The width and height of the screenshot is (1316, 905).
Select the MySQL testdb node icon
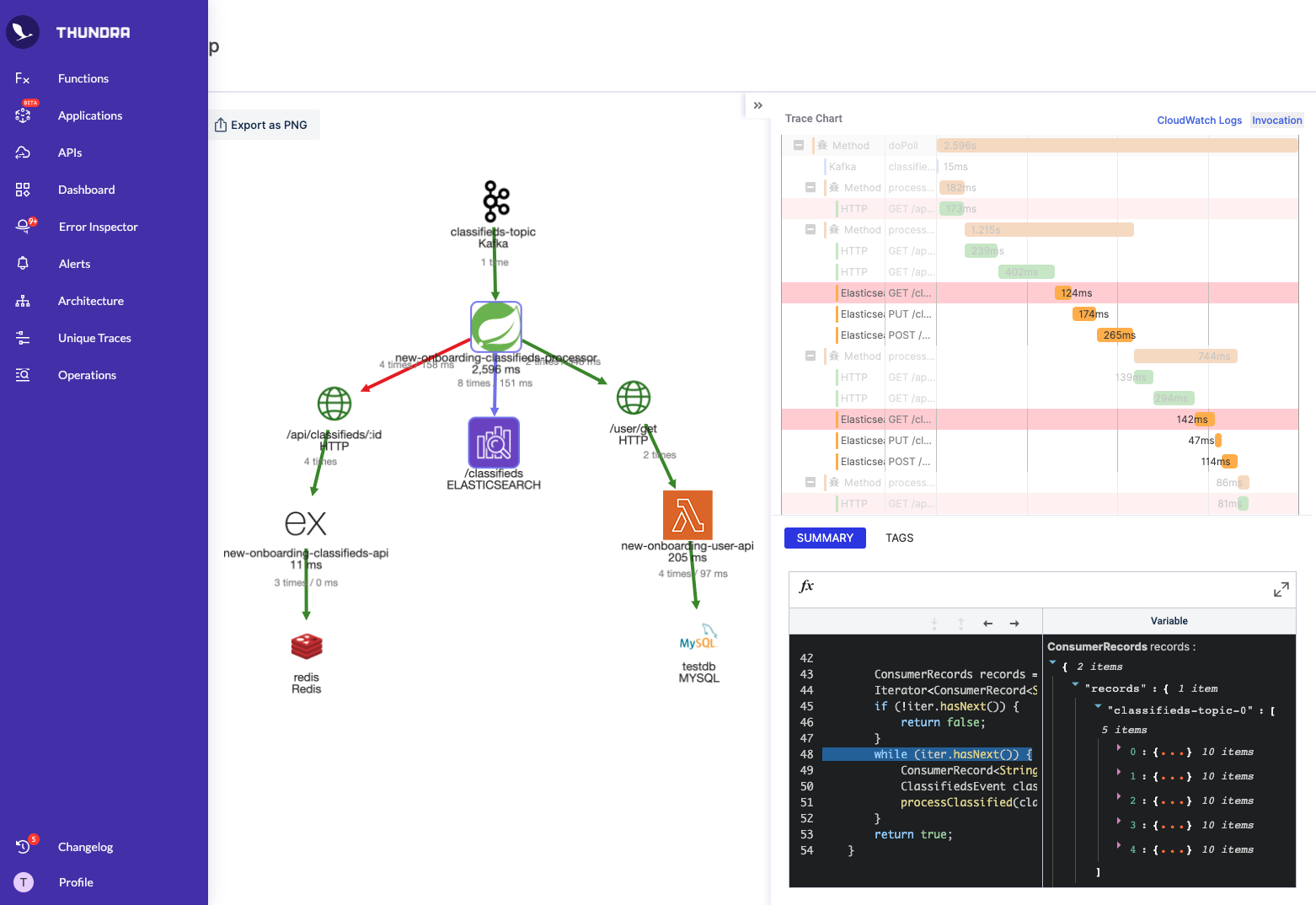click(698, 637)
